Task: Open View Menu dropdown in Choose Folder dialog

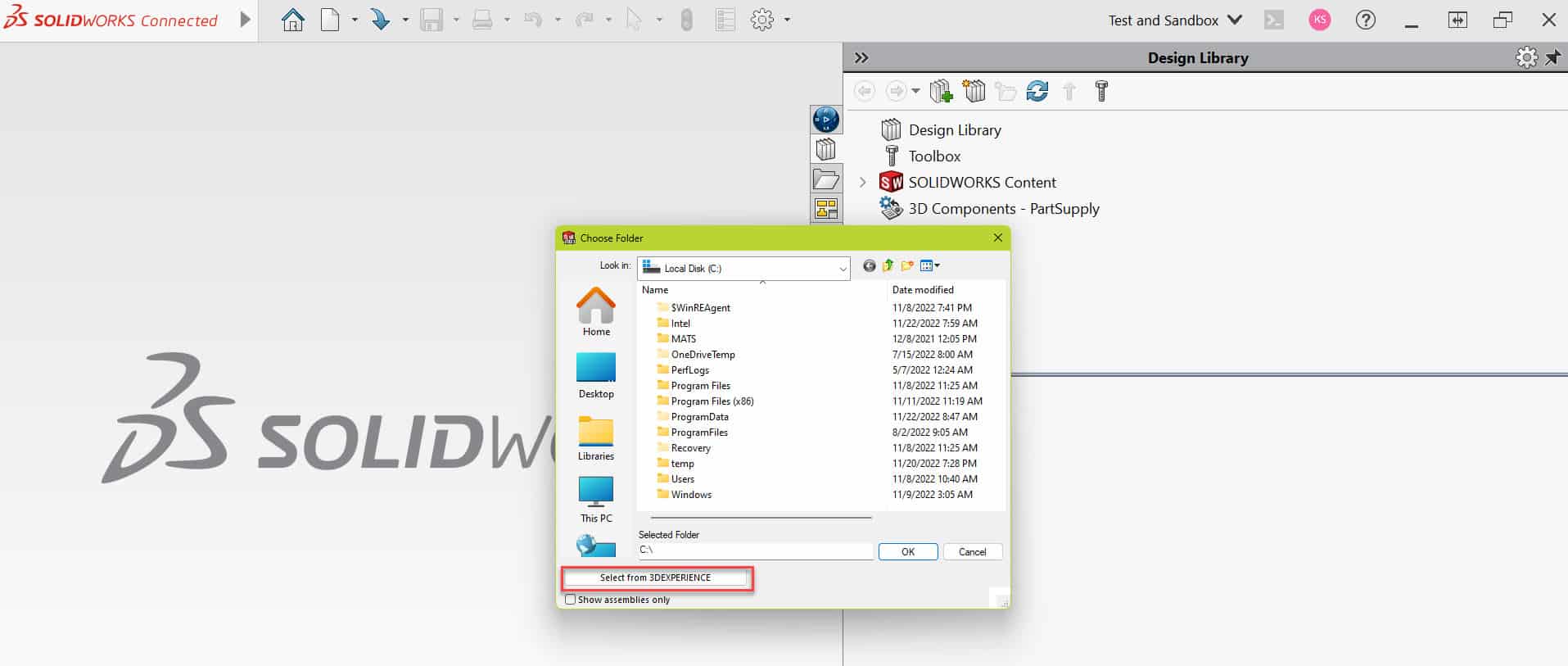Action: (x=930, y=265)
